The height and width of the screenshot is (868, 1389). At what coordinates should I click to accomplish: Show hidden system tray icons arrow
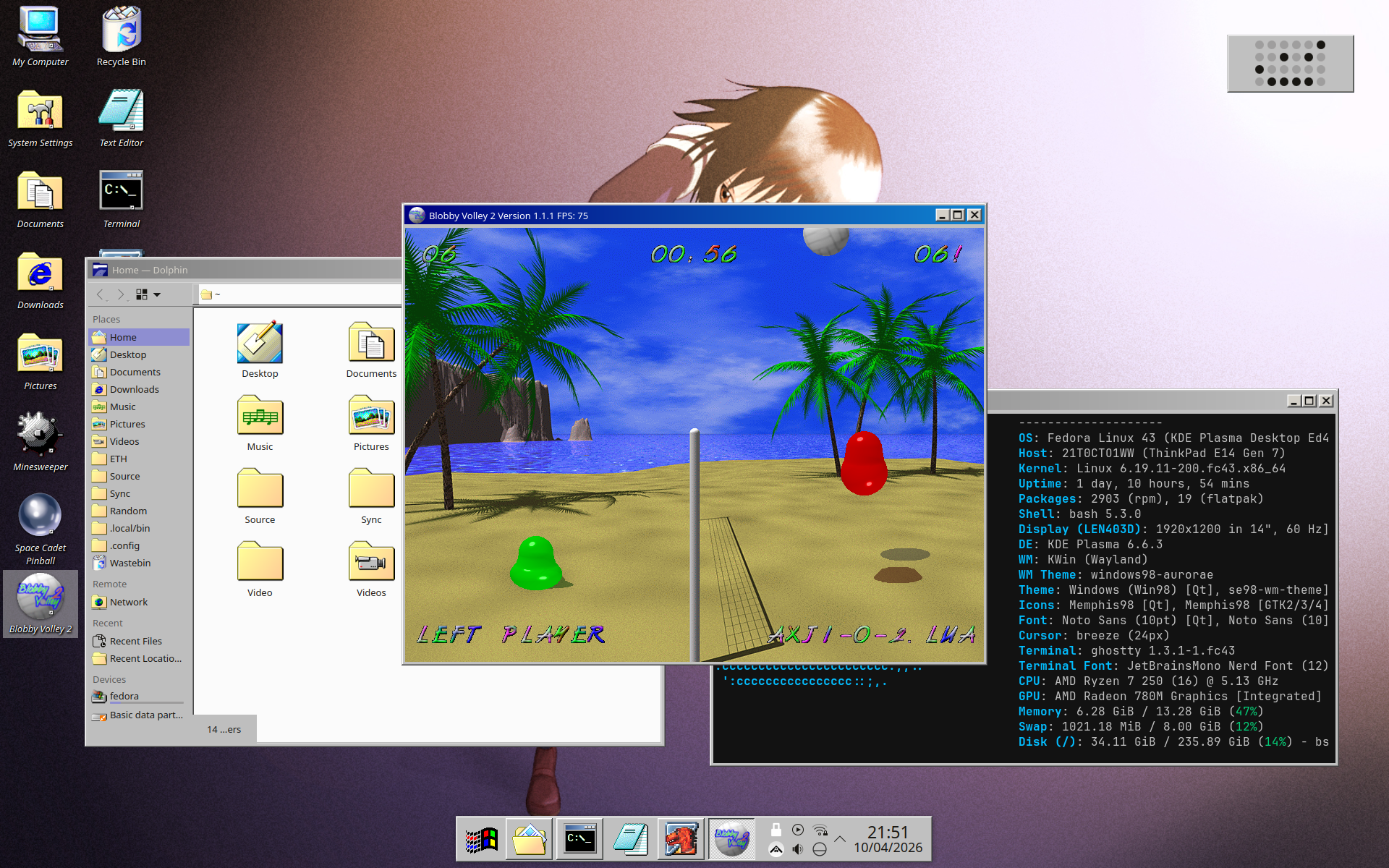(840, 839)
